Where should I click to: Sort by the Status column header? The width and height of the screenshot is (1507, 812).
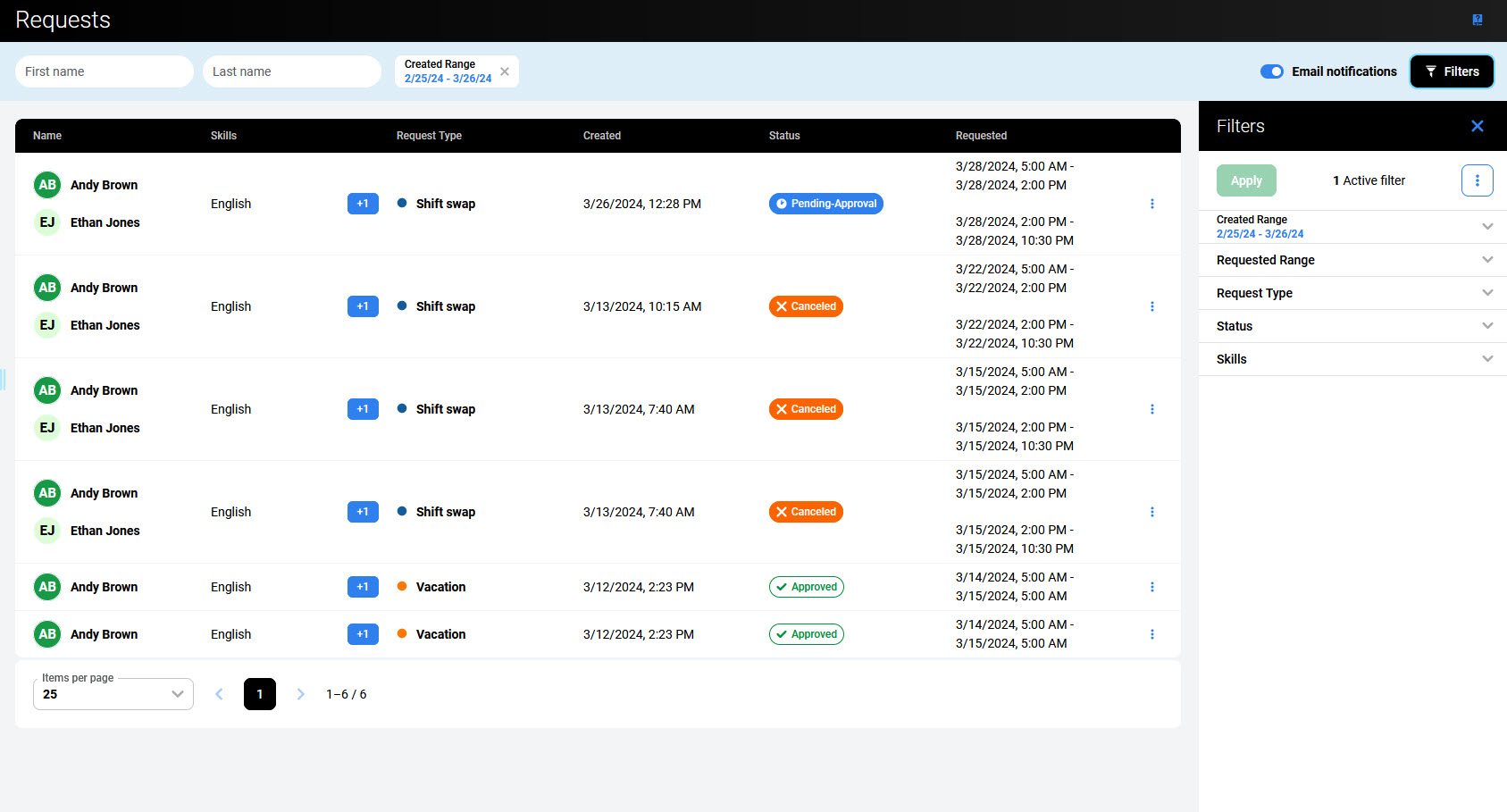tap(784, 136)
